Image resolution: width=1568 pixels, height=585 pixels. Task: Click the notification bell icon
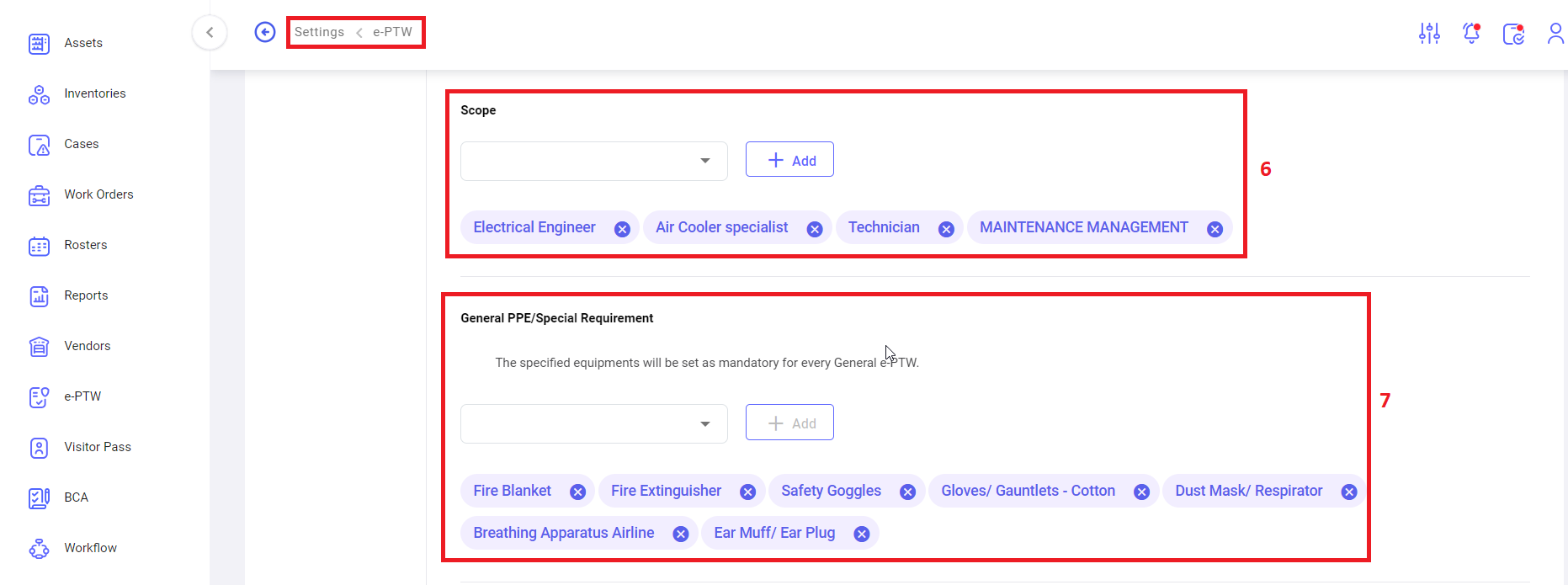point(1471,33)
